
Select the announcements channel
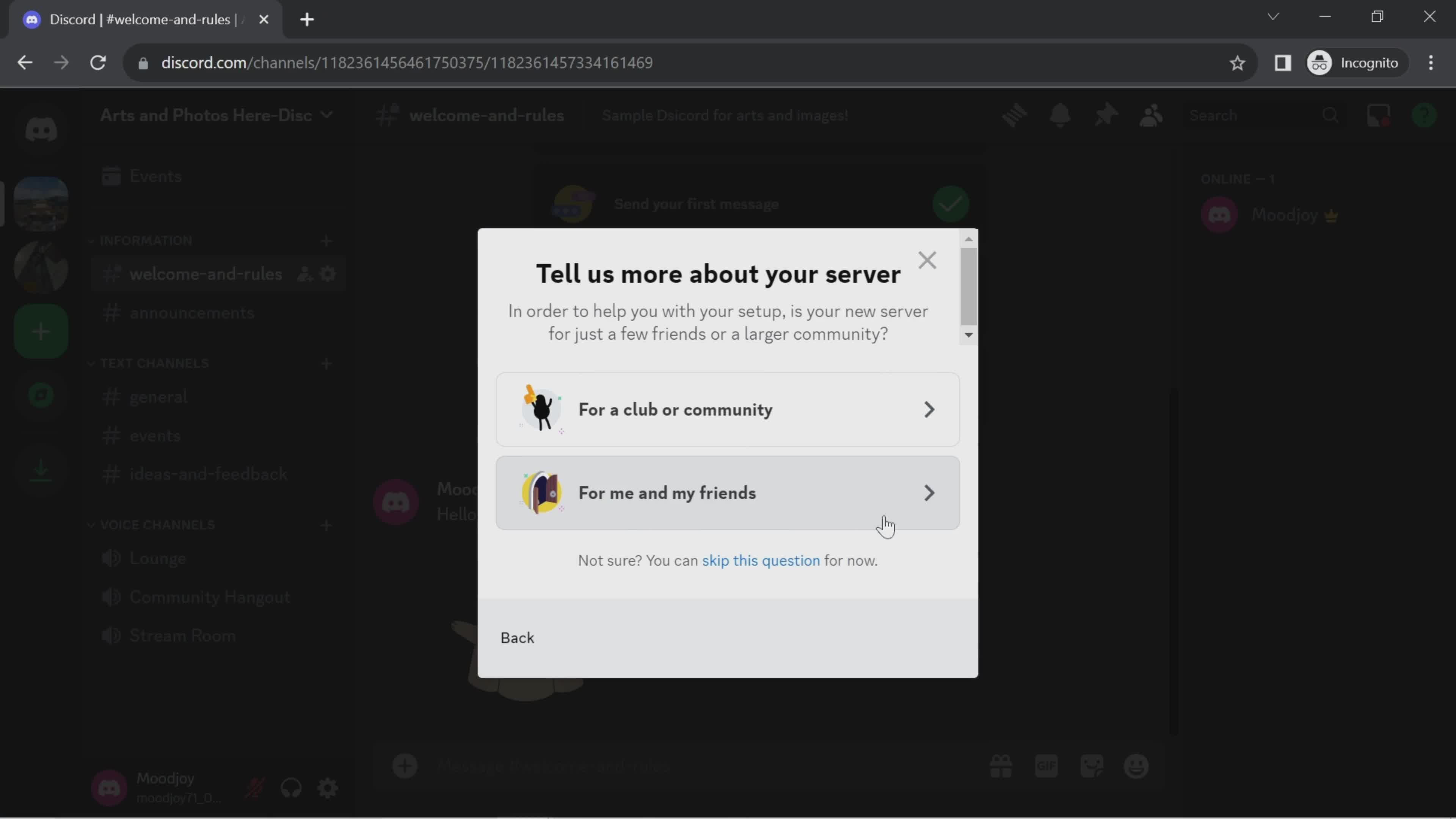tap(218, 313)
